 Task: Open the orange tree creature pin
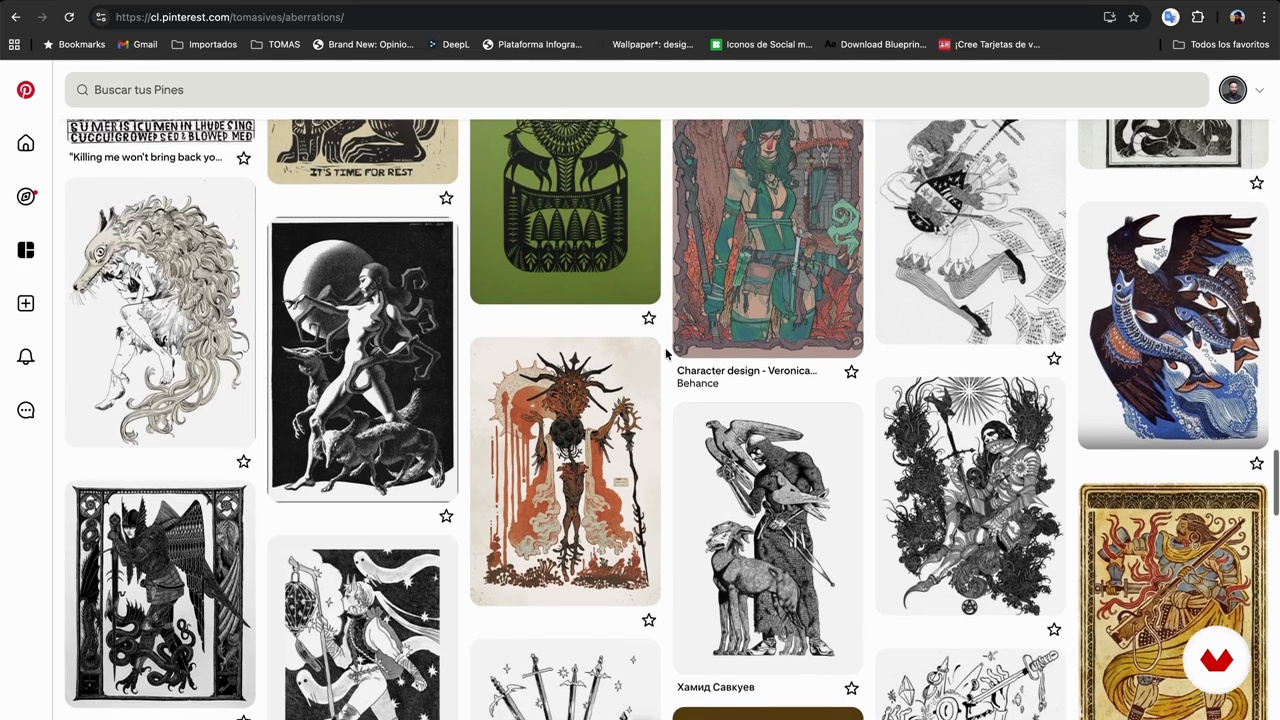[565, 471]
